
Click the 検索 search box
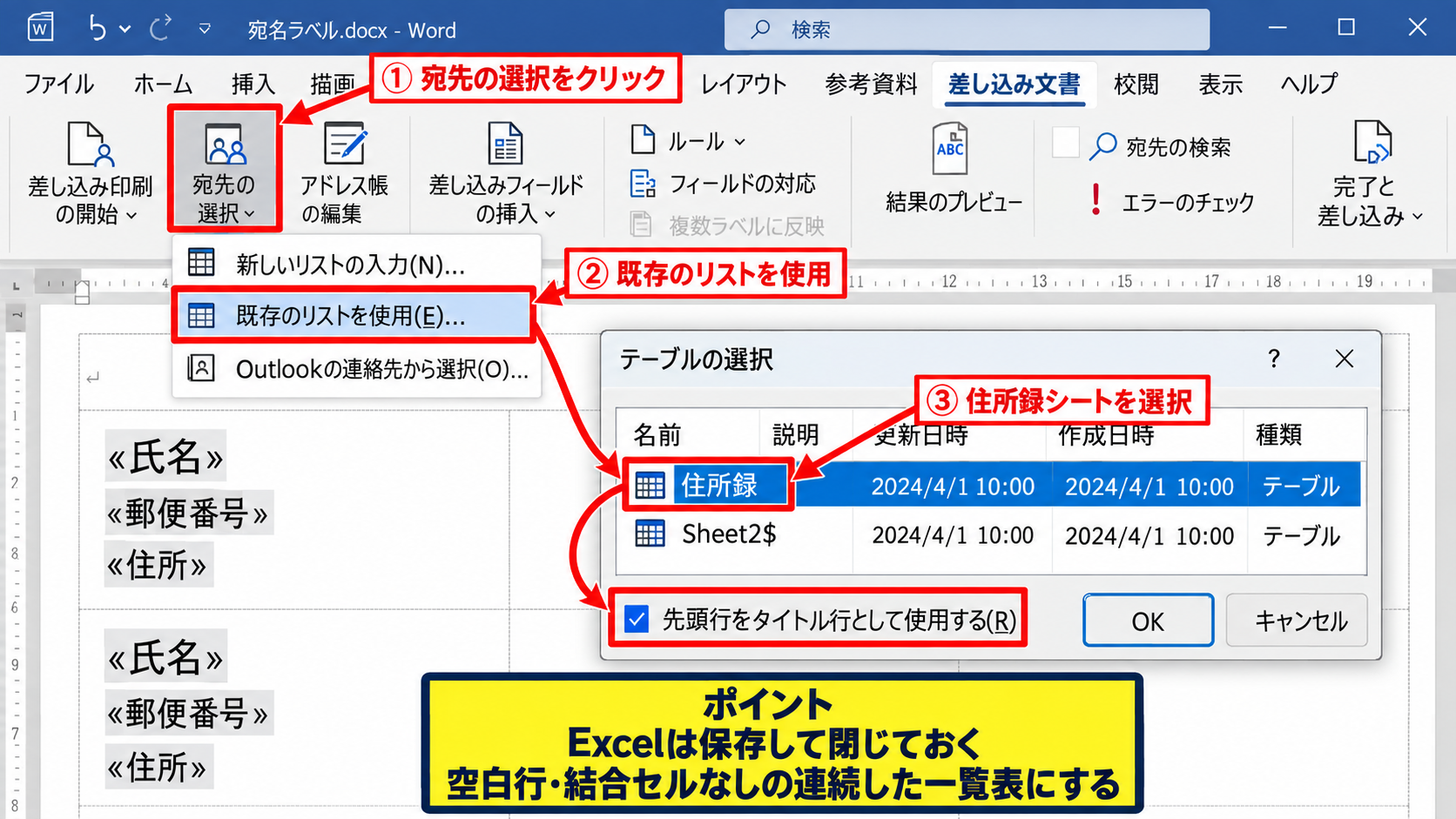pos(967,30)
